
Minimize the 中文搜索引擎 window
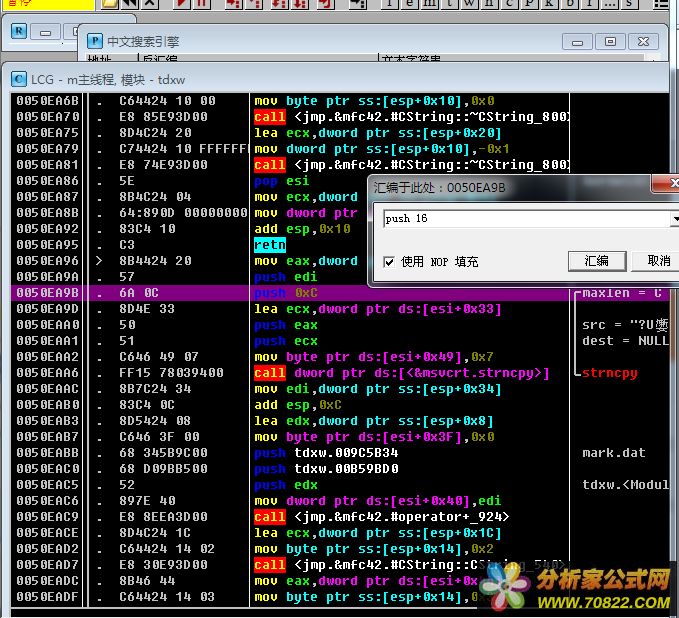[577, 42]
